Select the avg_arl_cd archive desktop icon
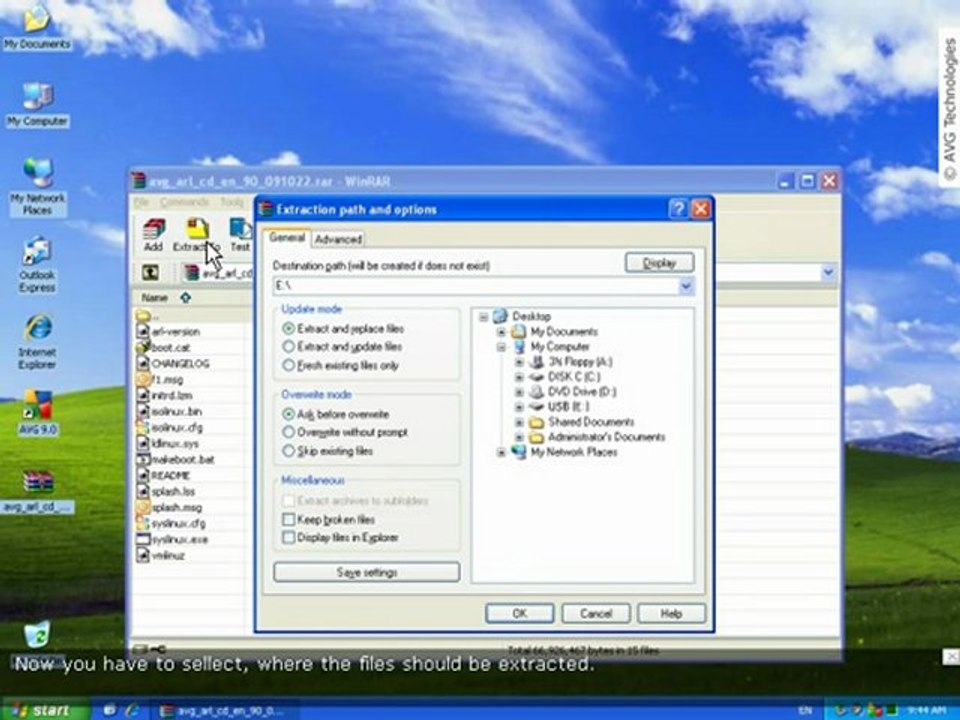Viewport: 960px width, 720px height. 37,492
